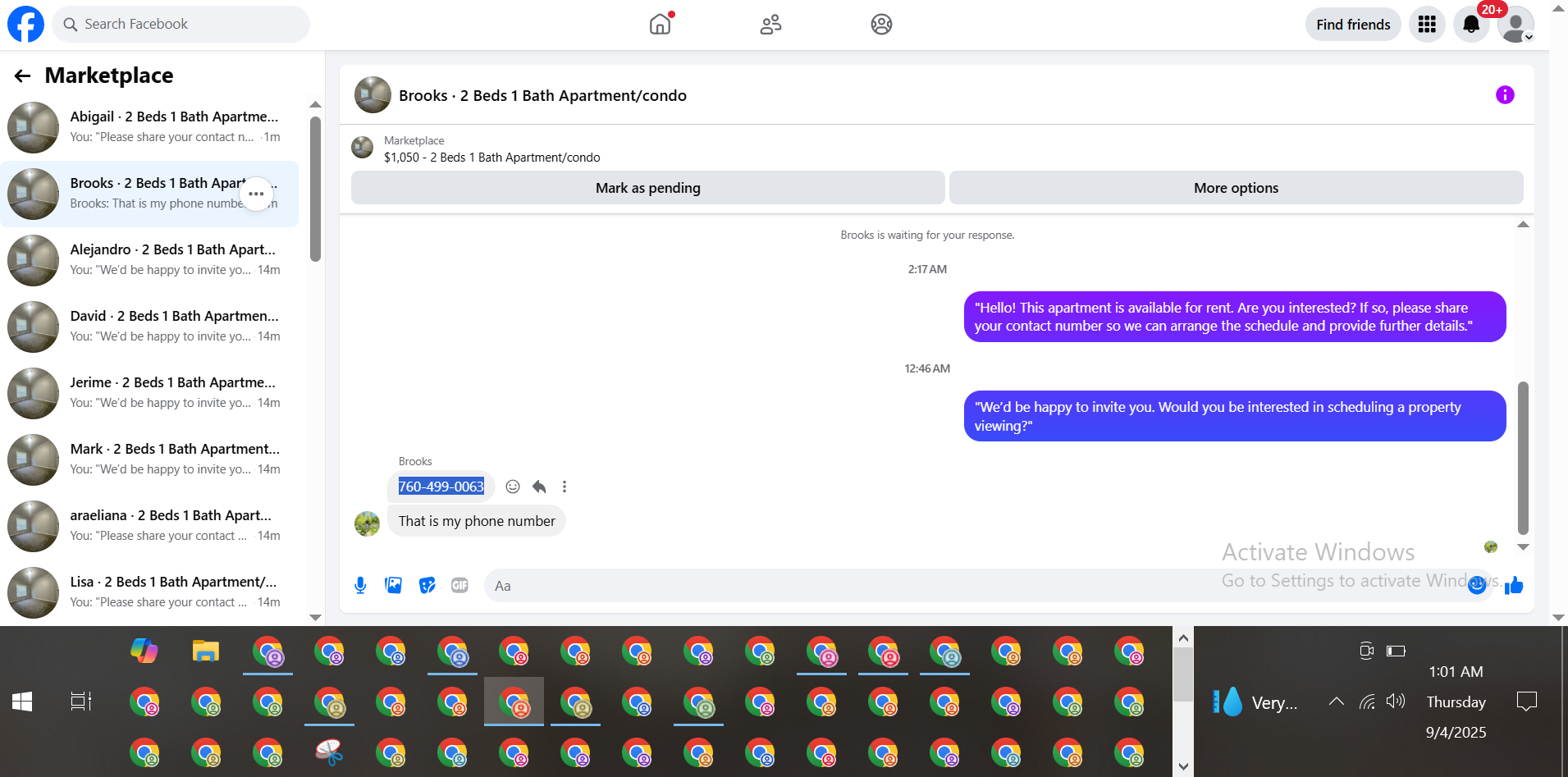Open the Groups tab in the top bar

point(881,25)
